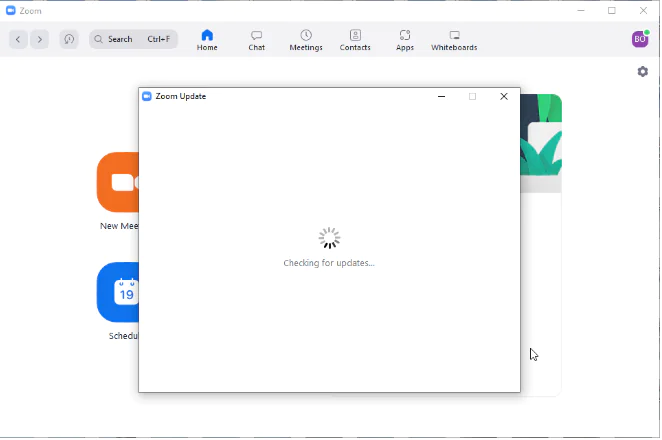662x440 pixels.
Task: Click the Zoom logo in main title bar
Action: pos(11,11)
